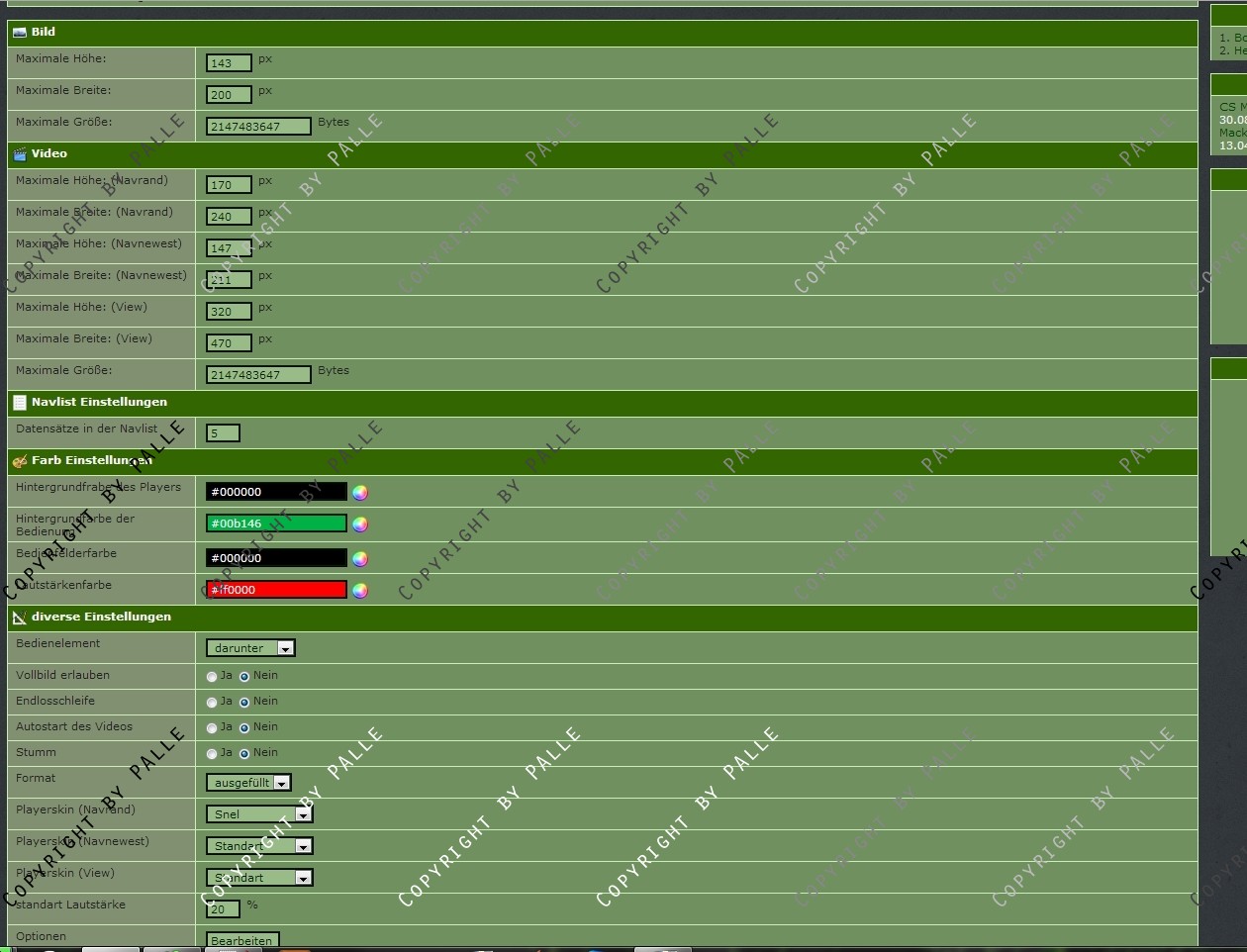Viewport: 1247px width, 952px height.
Task: Click the clapperboard icon beside Video header
Action: (x=19, y=154)
